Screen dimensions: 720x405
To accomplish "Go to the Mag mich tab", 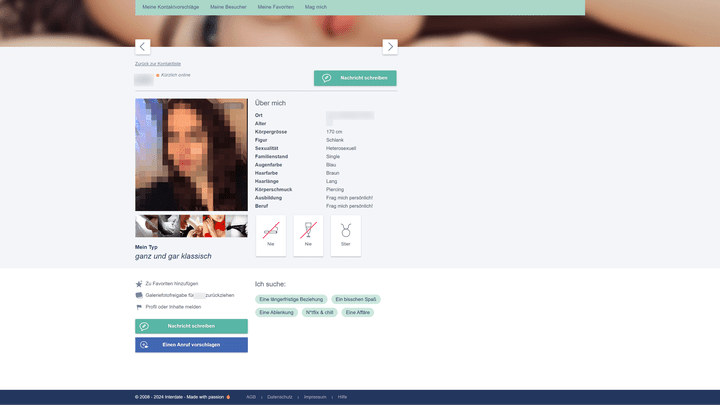I will click(315, 7).
